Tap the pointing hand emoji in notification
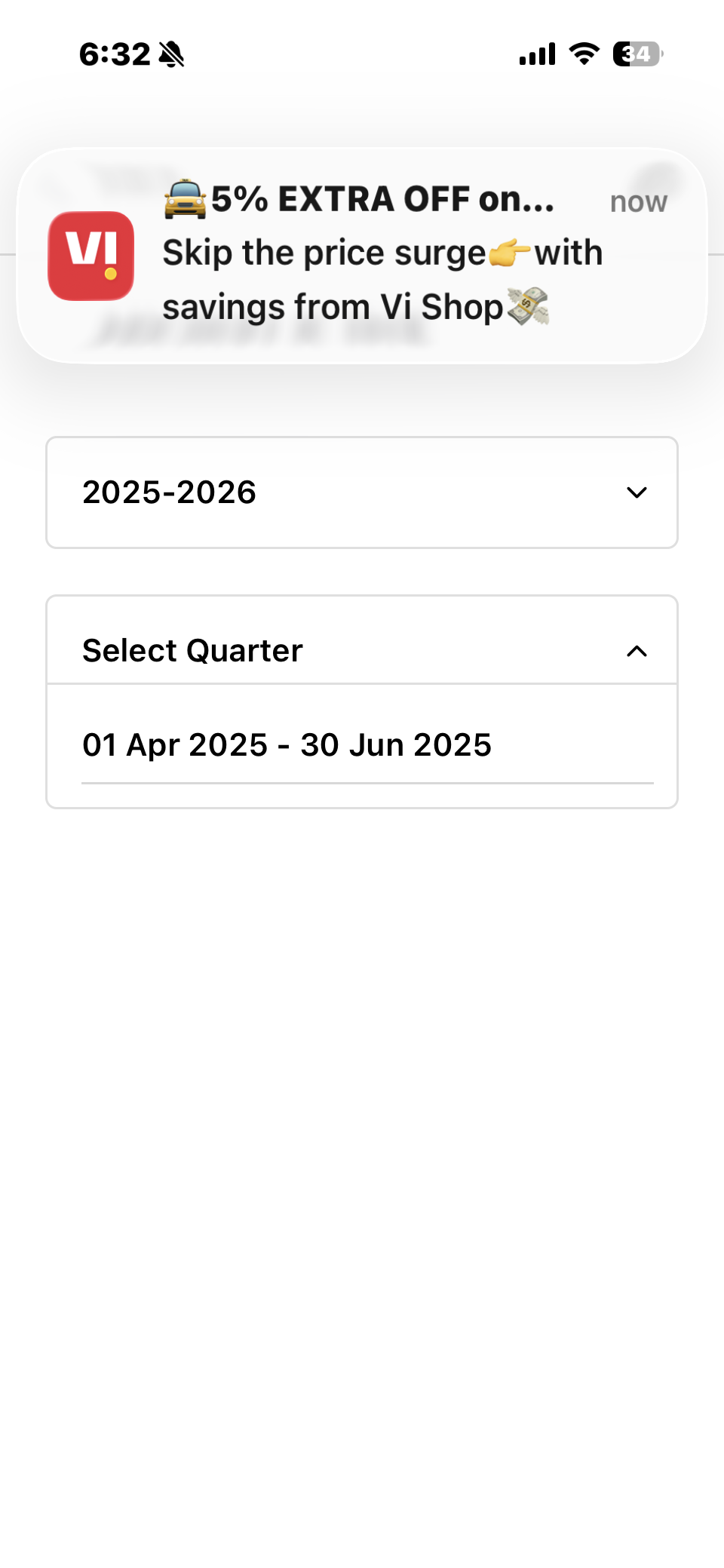 click(x=510, y=253)
